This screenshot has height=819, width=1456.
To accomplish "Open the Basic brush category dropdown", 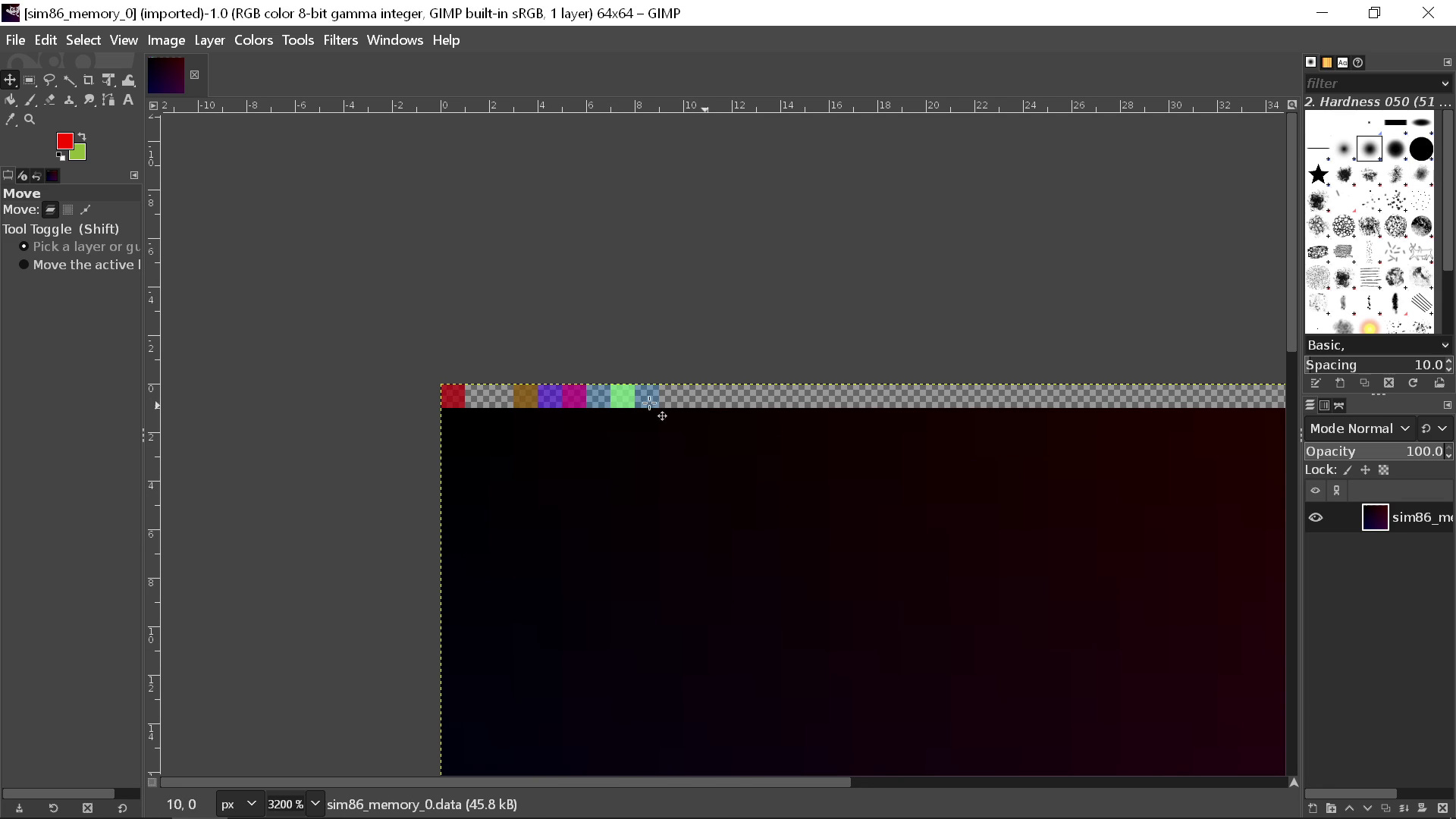I will [1376, 345].
